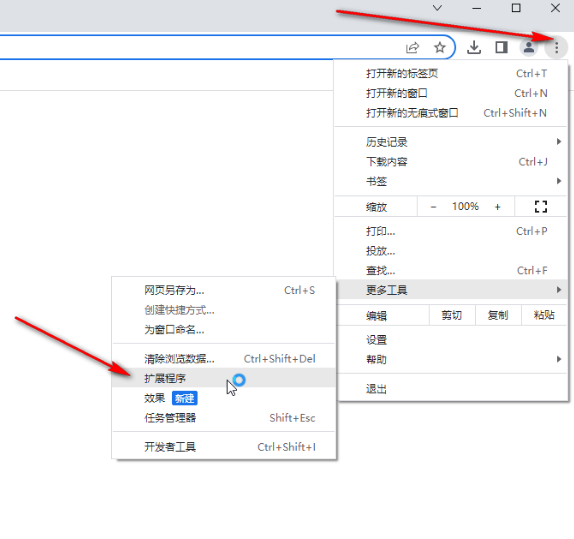The height and width of the screenshot is (539, 574).
Task: Click the 剪切 button
Action: [452, 315]
